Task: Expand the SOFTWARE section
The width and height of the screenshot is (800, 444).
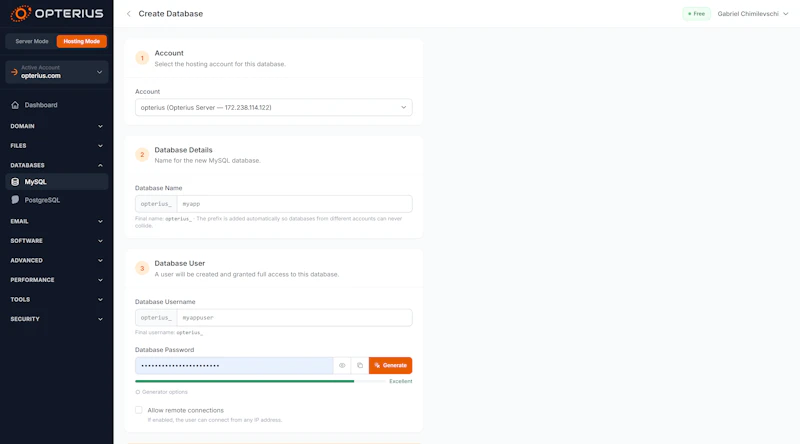Action: pyautogui.click(x=57, y=241)
